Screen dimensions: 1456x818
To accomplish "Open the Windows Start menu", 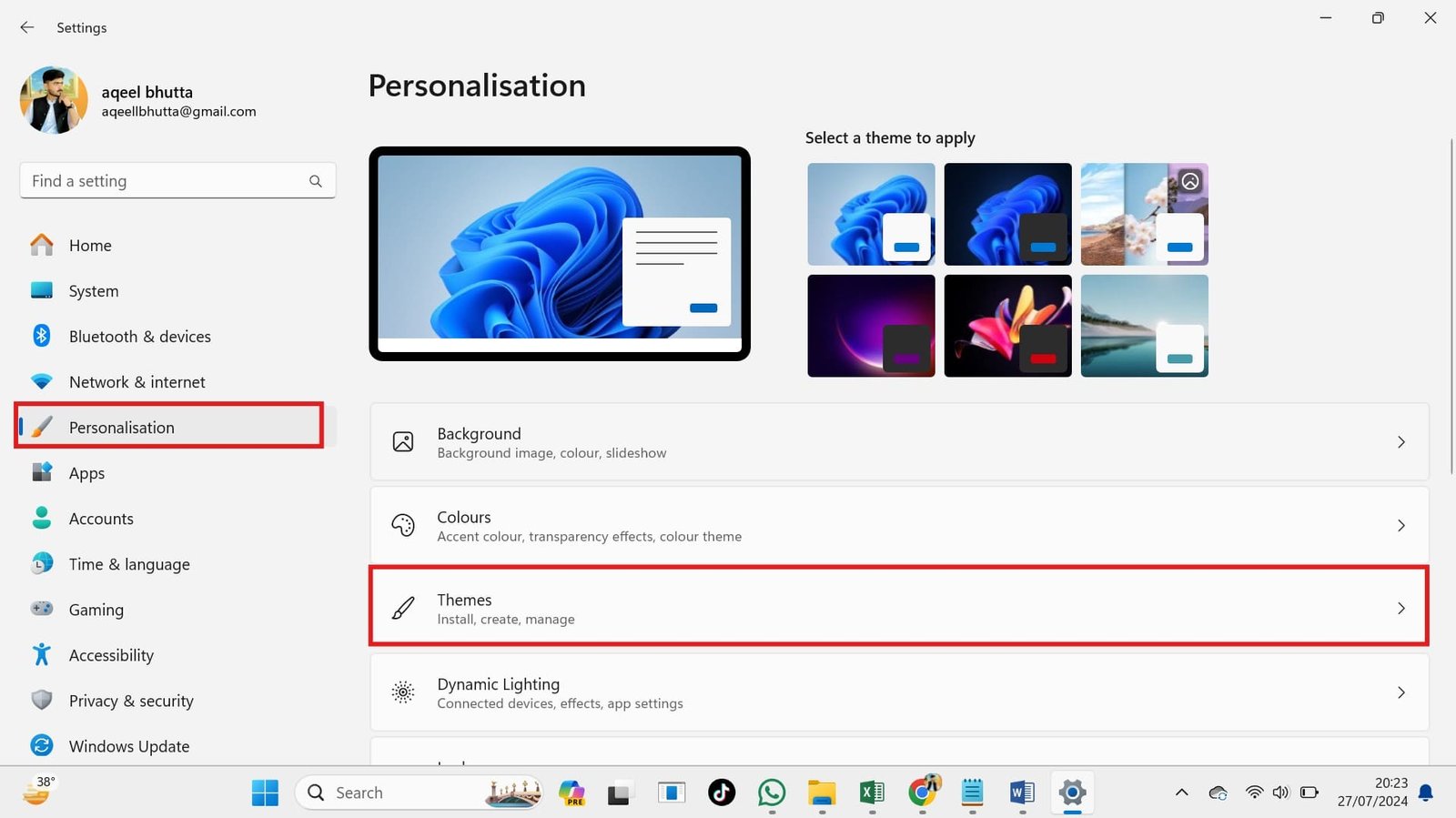I will (265, 793).
